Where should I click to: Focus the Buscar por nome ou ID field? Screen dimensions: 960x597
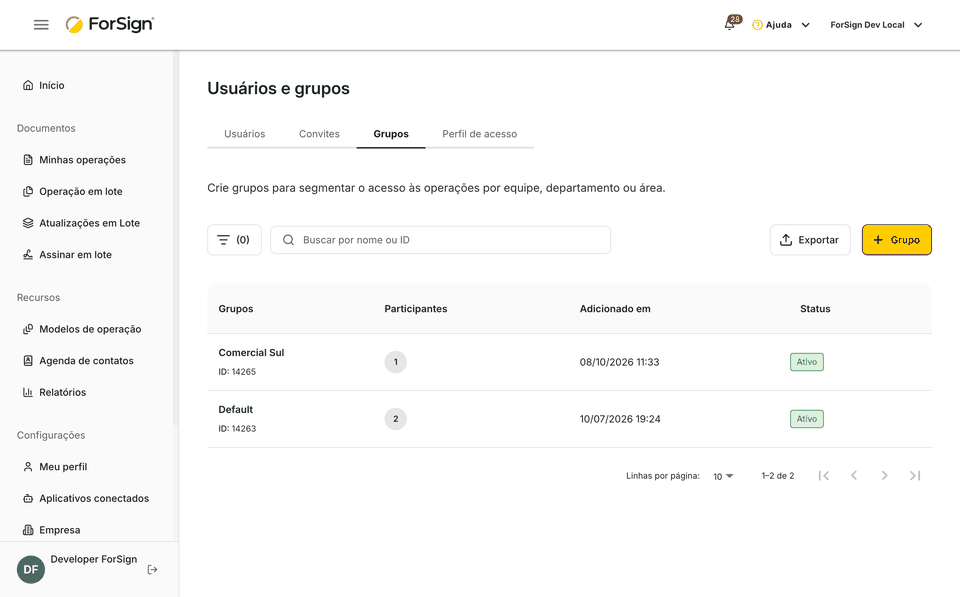(x=440, y=240)
